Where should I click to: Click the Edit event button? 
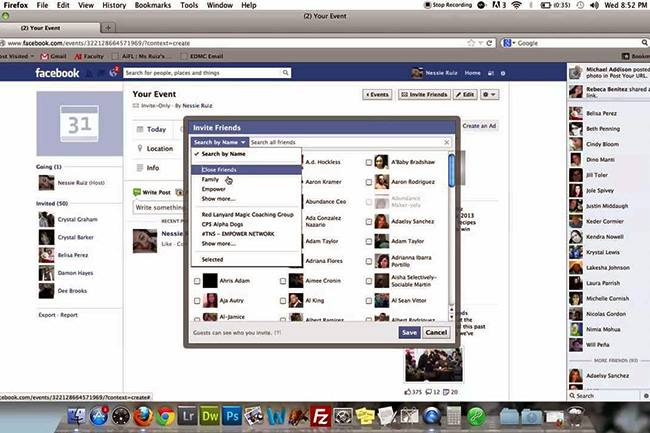(465, 94)
